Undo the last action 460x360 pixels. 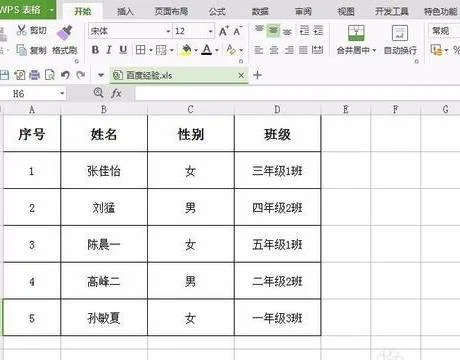click(65, 75)
